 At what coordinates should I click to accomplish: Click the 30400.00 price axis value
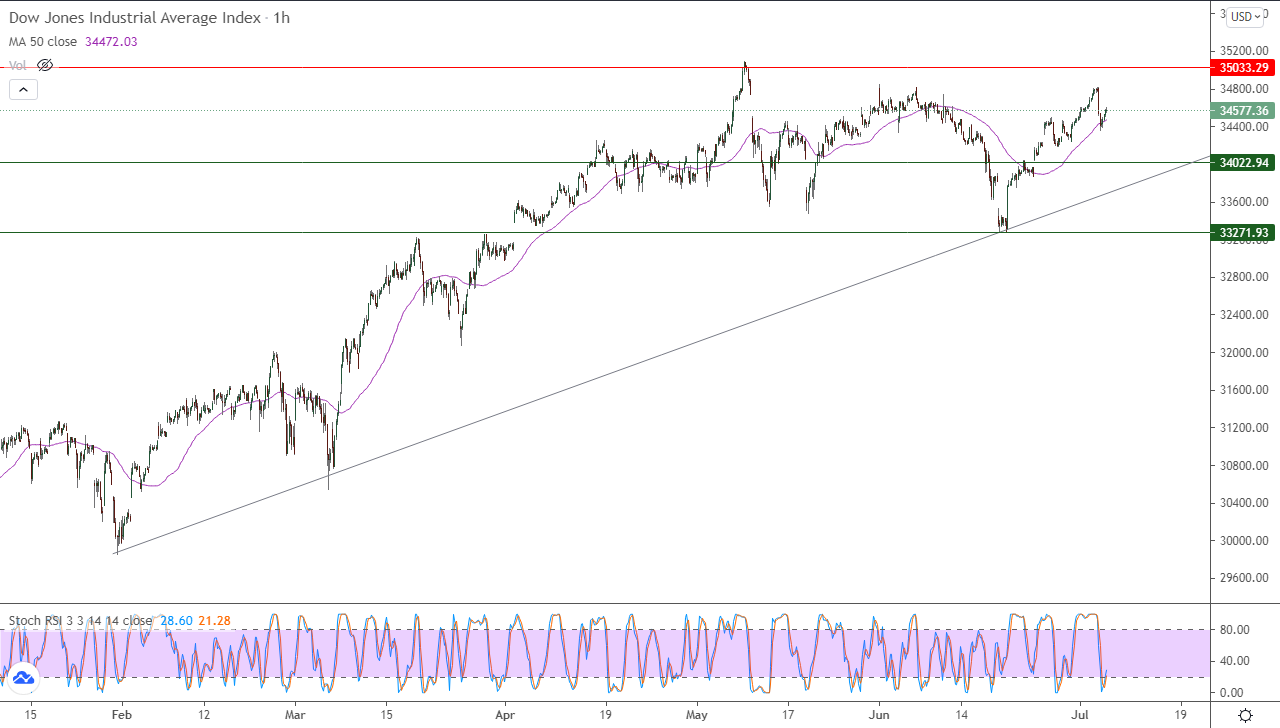[x=1244, y=503]
